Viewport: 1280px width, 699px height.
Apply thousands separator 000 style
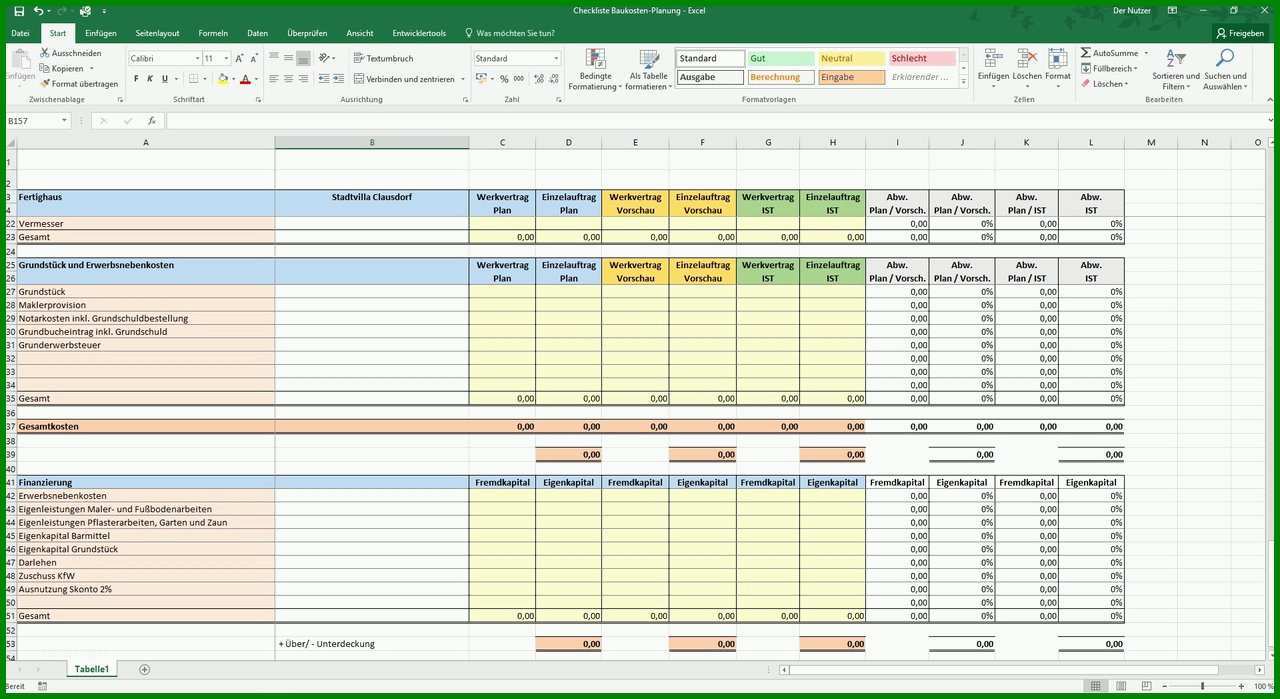click(x=519, y=79)
